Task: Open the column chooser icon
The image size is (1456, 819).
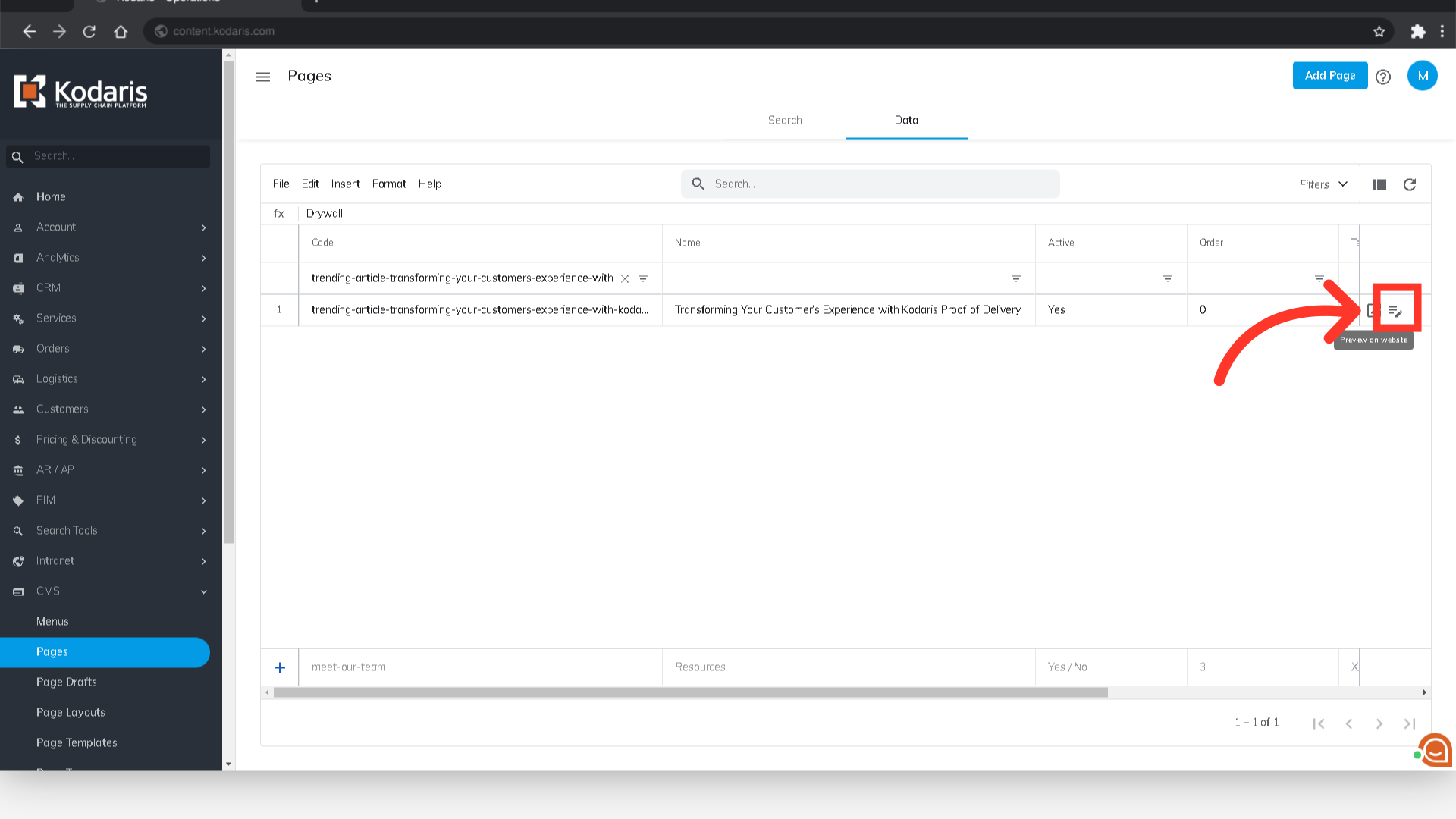Action: coord(1379,184)
